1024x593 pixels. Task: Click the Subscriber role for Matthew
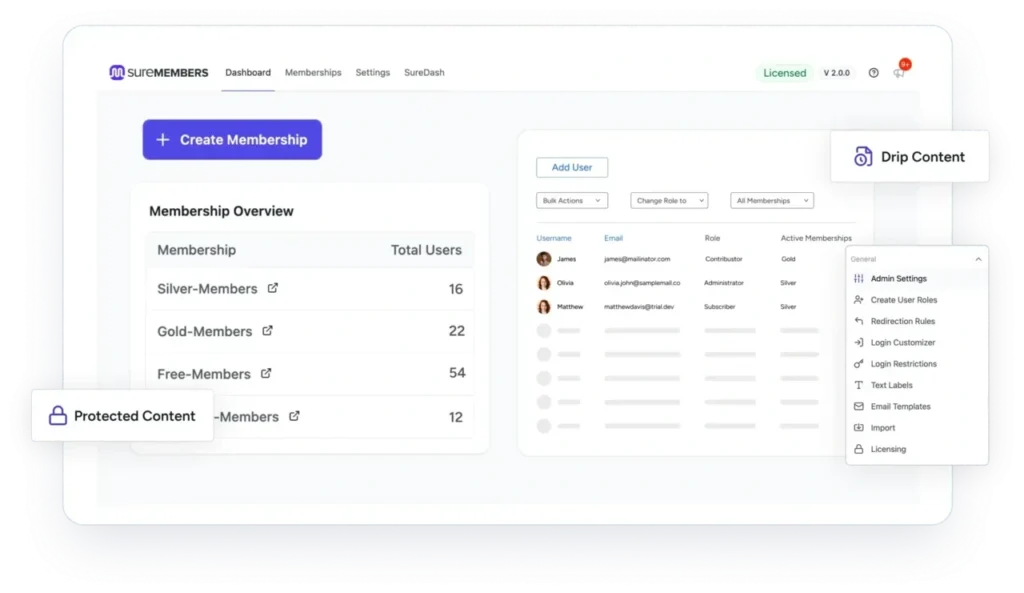pyautogui.click(x=720, y=306)
